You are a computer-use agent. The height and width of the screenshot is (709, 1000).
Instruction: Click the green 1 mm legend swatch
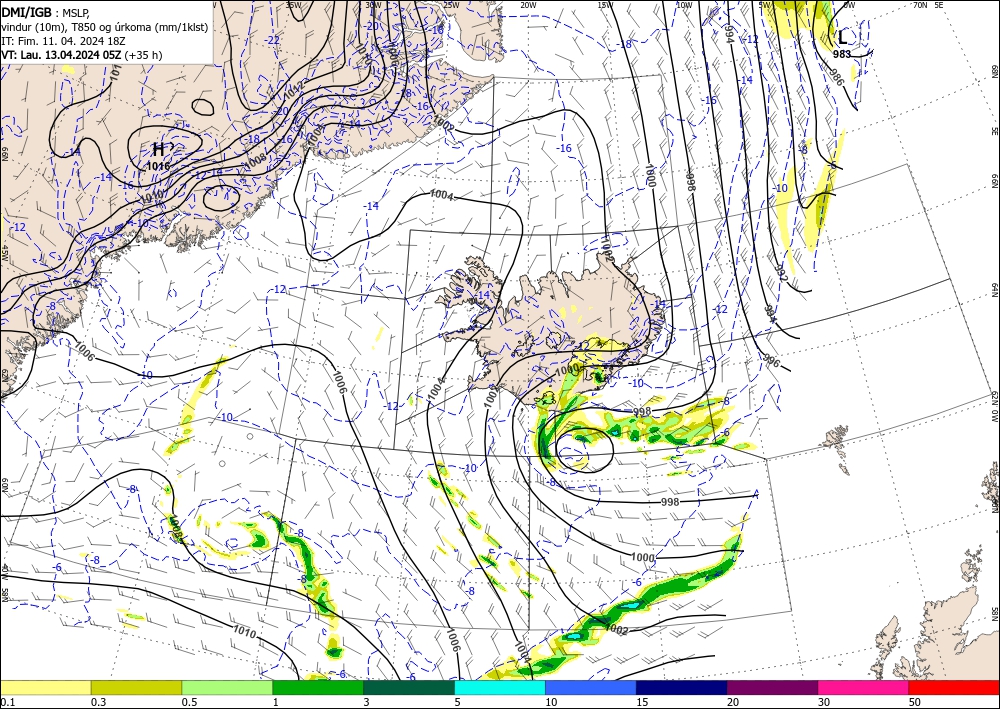[318, 687]
